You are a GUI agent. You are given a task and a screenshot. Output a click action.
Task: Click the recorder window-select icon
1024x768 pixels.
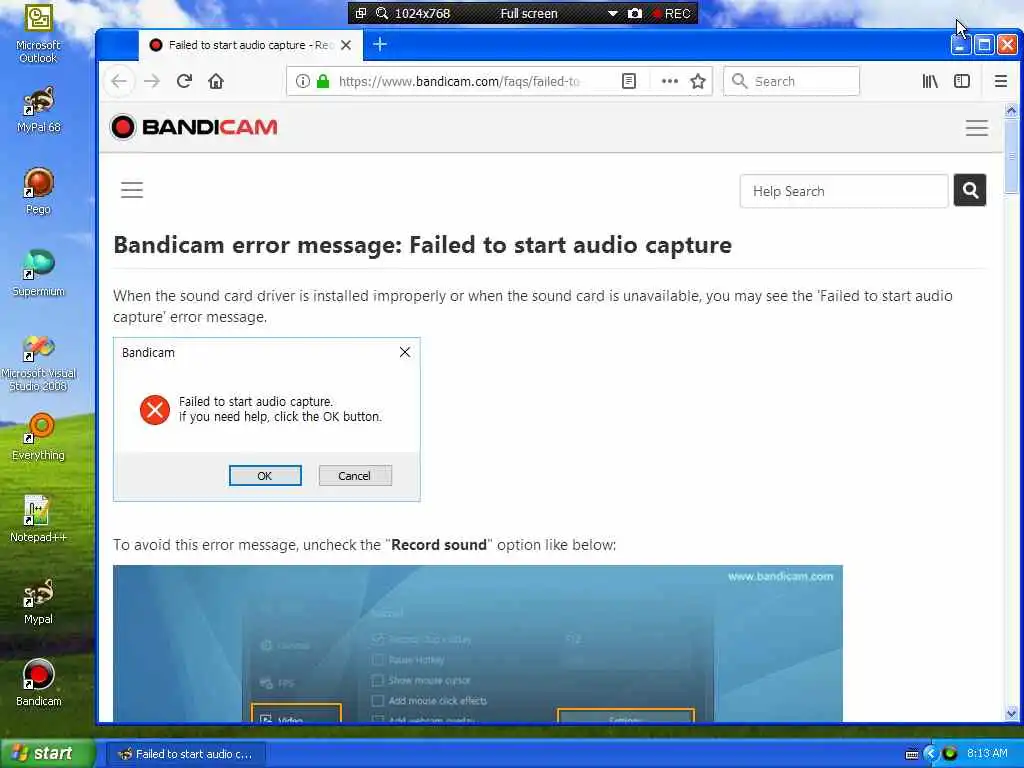point(360,13)
